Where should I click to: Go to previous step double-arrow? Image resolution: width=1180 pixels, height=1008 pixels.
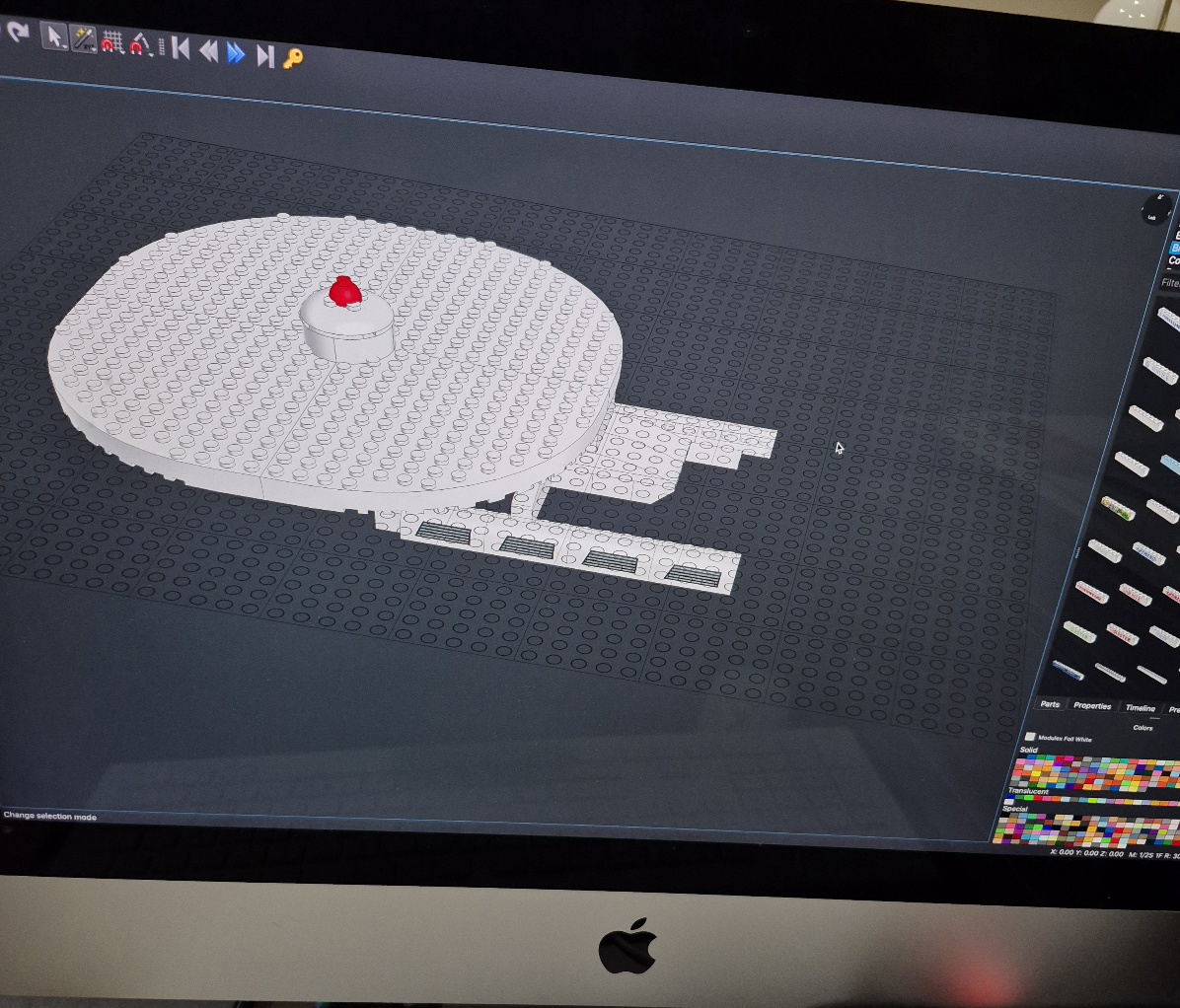[x=208, y=50]
